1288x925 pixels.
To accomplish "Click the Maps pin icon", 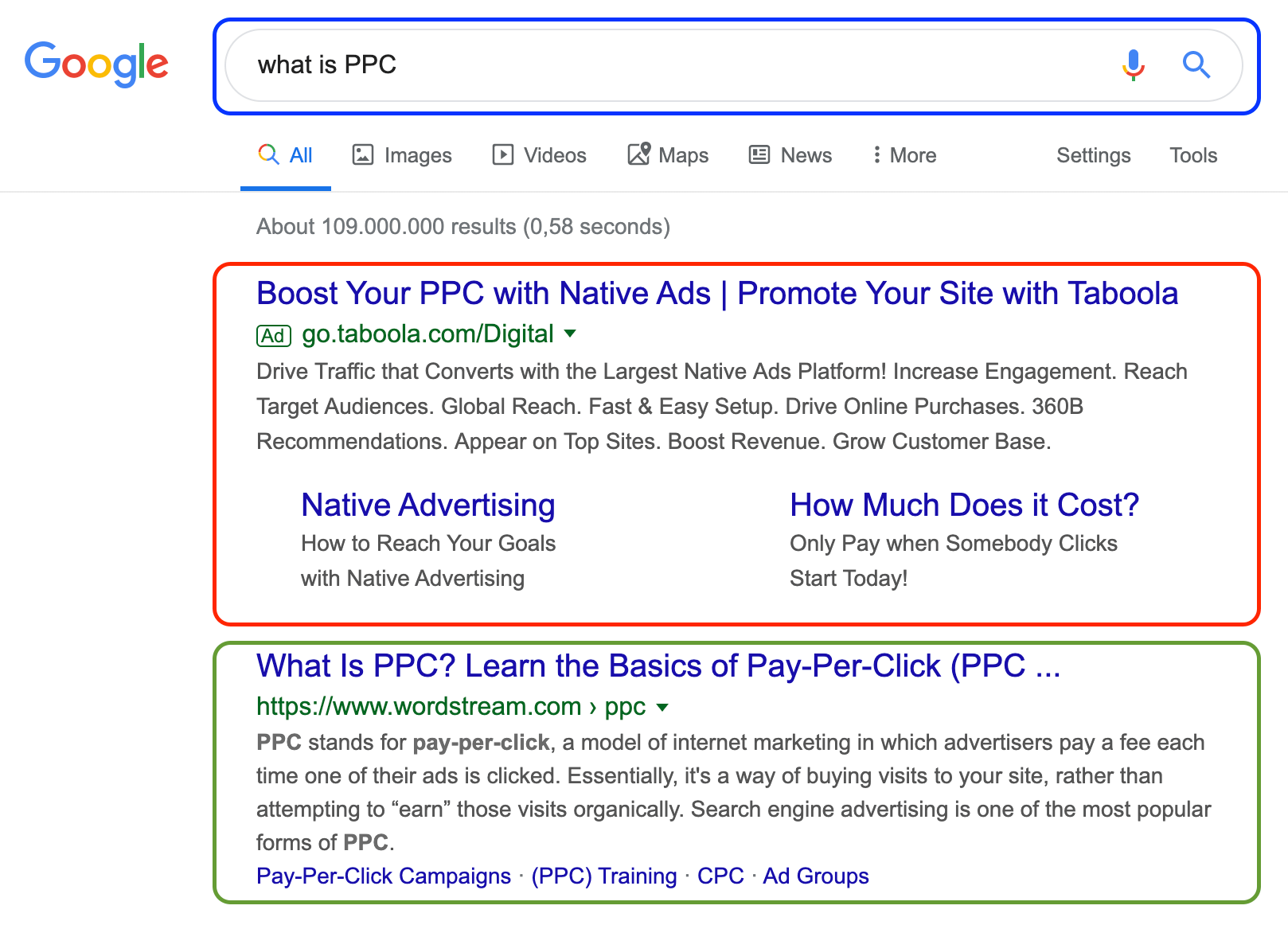I will point(639,154).
